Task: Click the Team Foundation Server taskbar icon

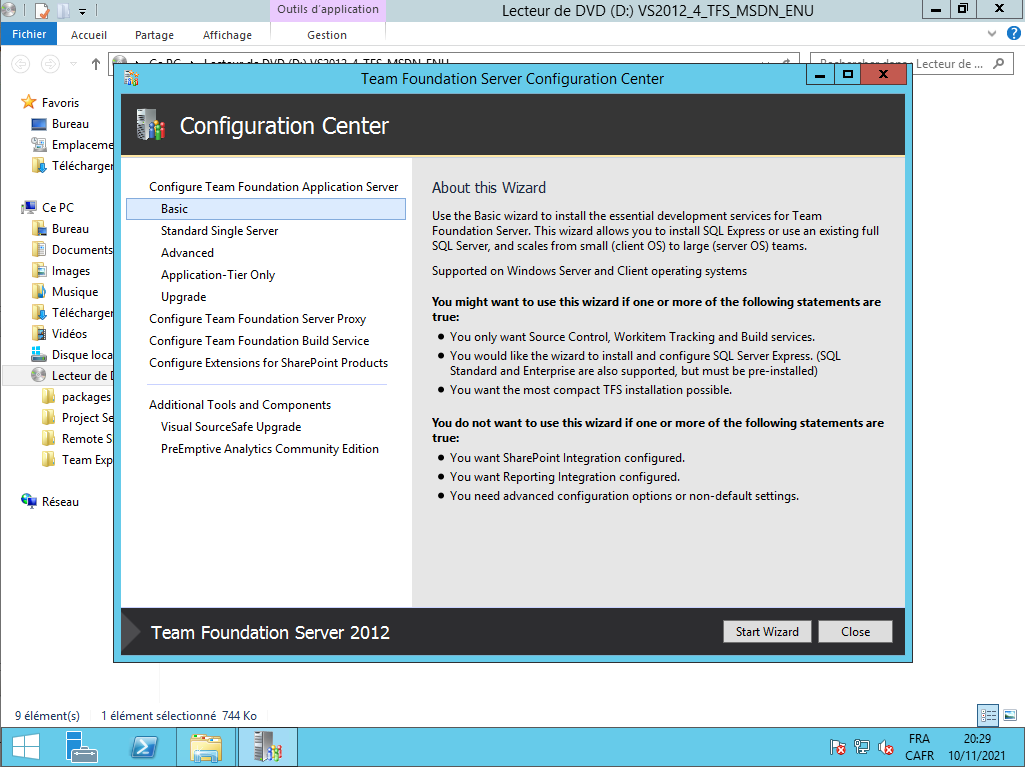Action: tap(268, 747)
